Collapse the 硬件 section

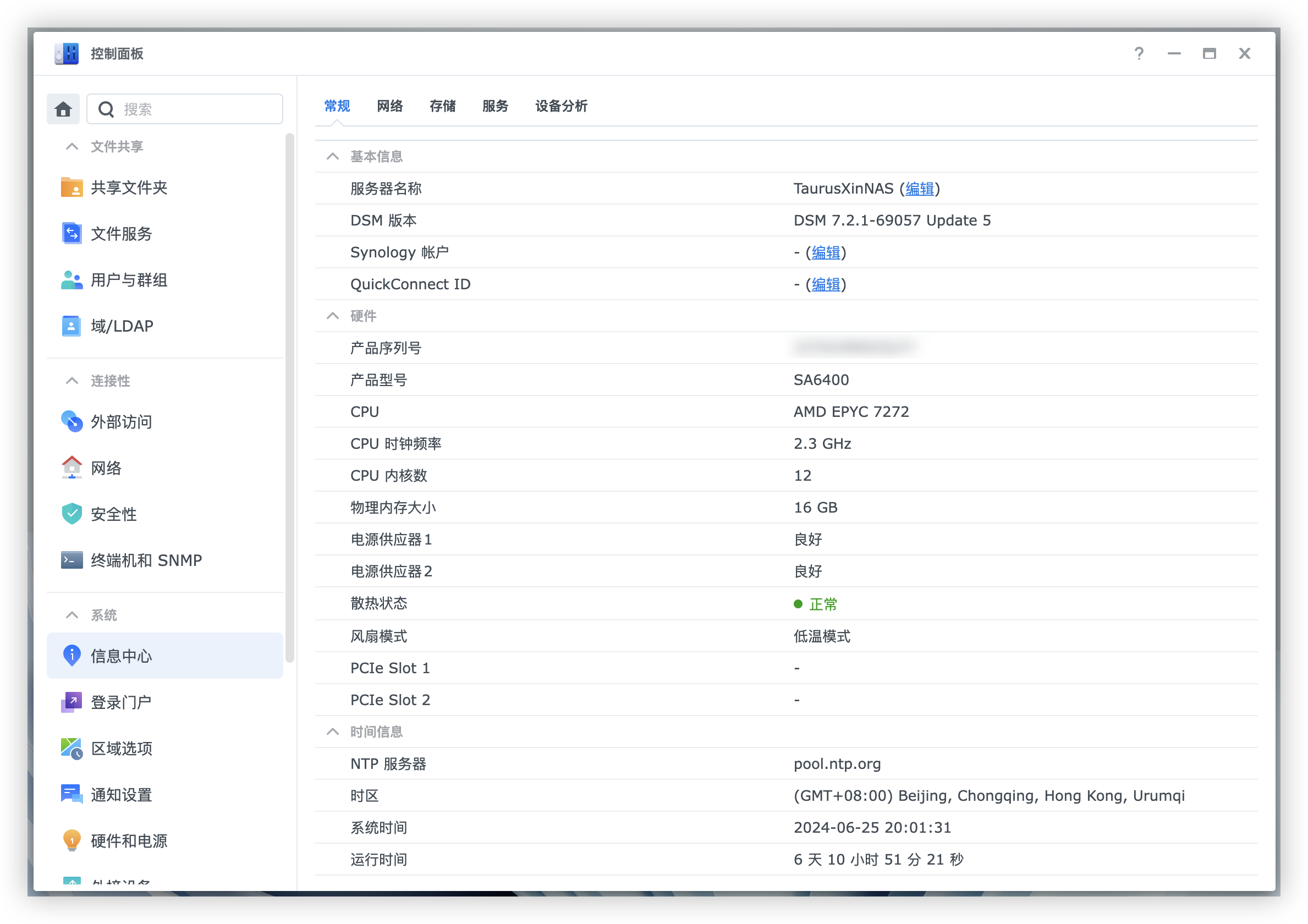(333, 316)
